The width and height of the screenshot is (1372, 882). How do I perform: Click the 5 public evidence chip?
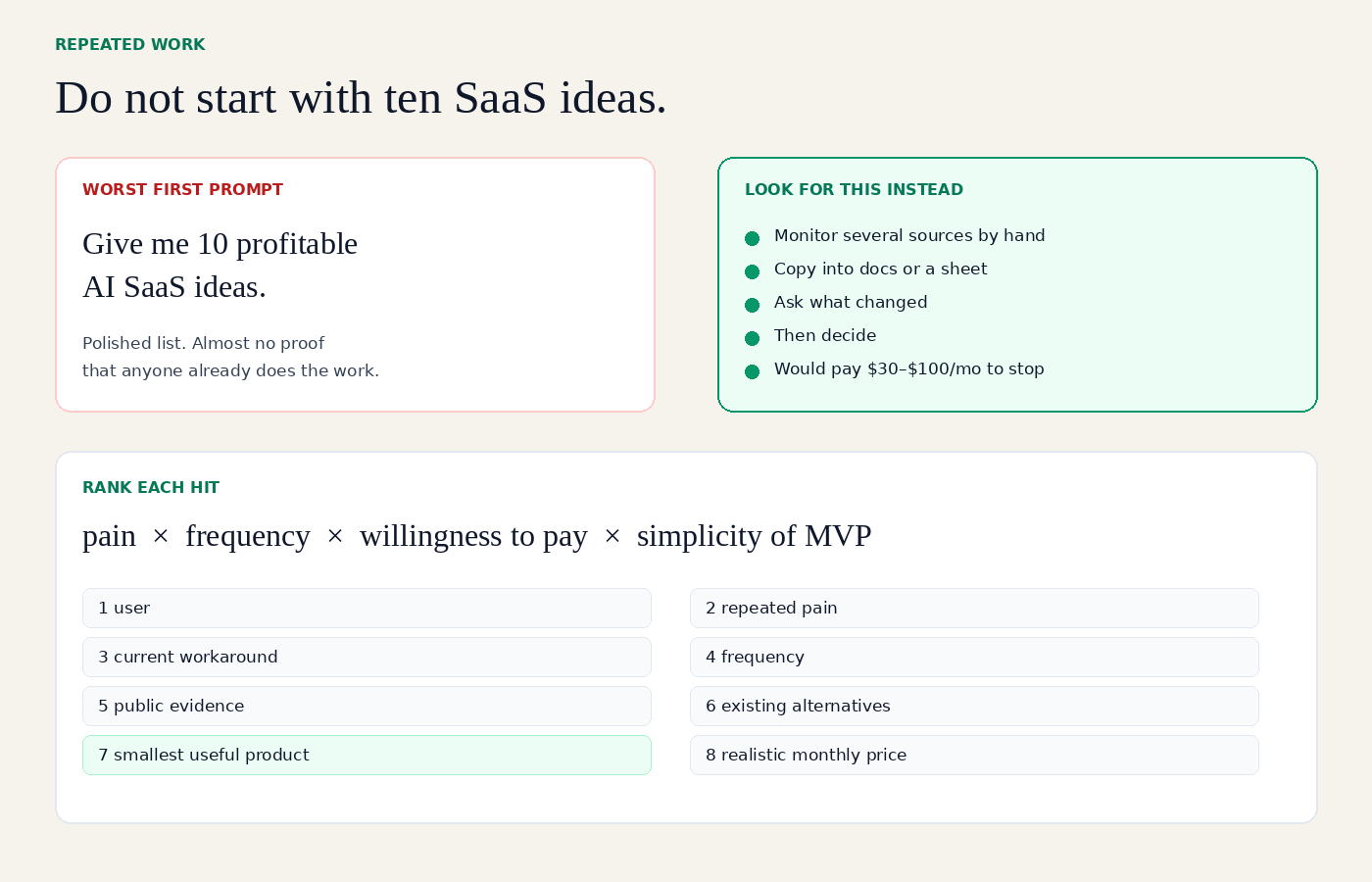(x=367, y=706)
